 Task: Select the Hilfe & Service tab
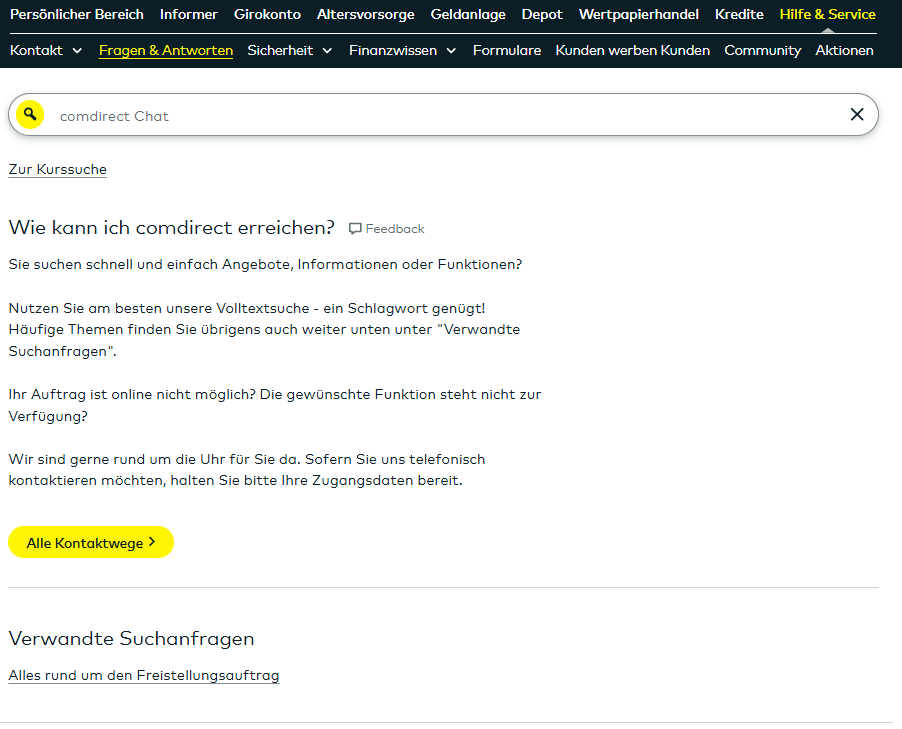click(827, 14)
